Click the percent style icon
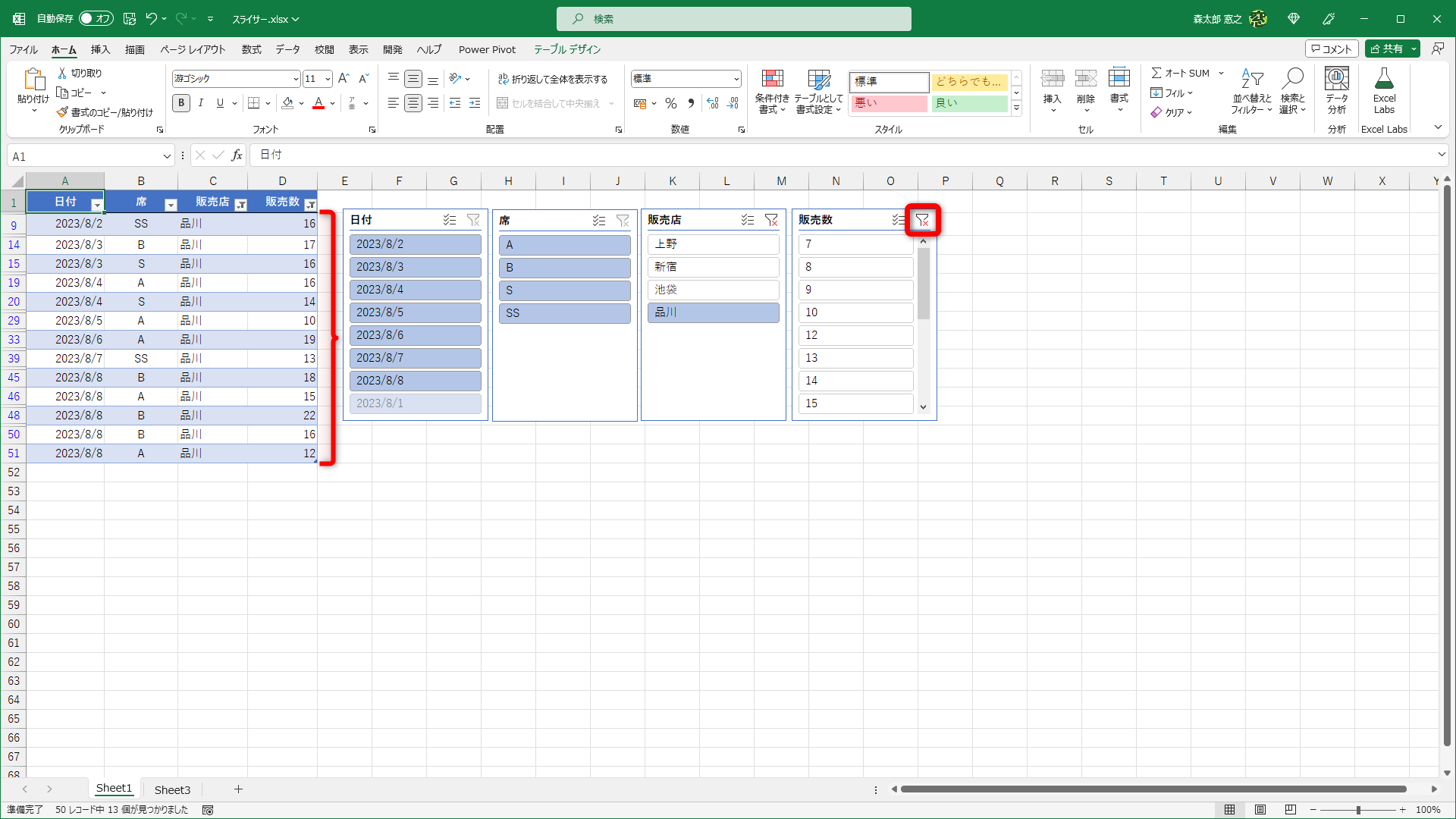 pyautogui.click(x=671, y=103)
